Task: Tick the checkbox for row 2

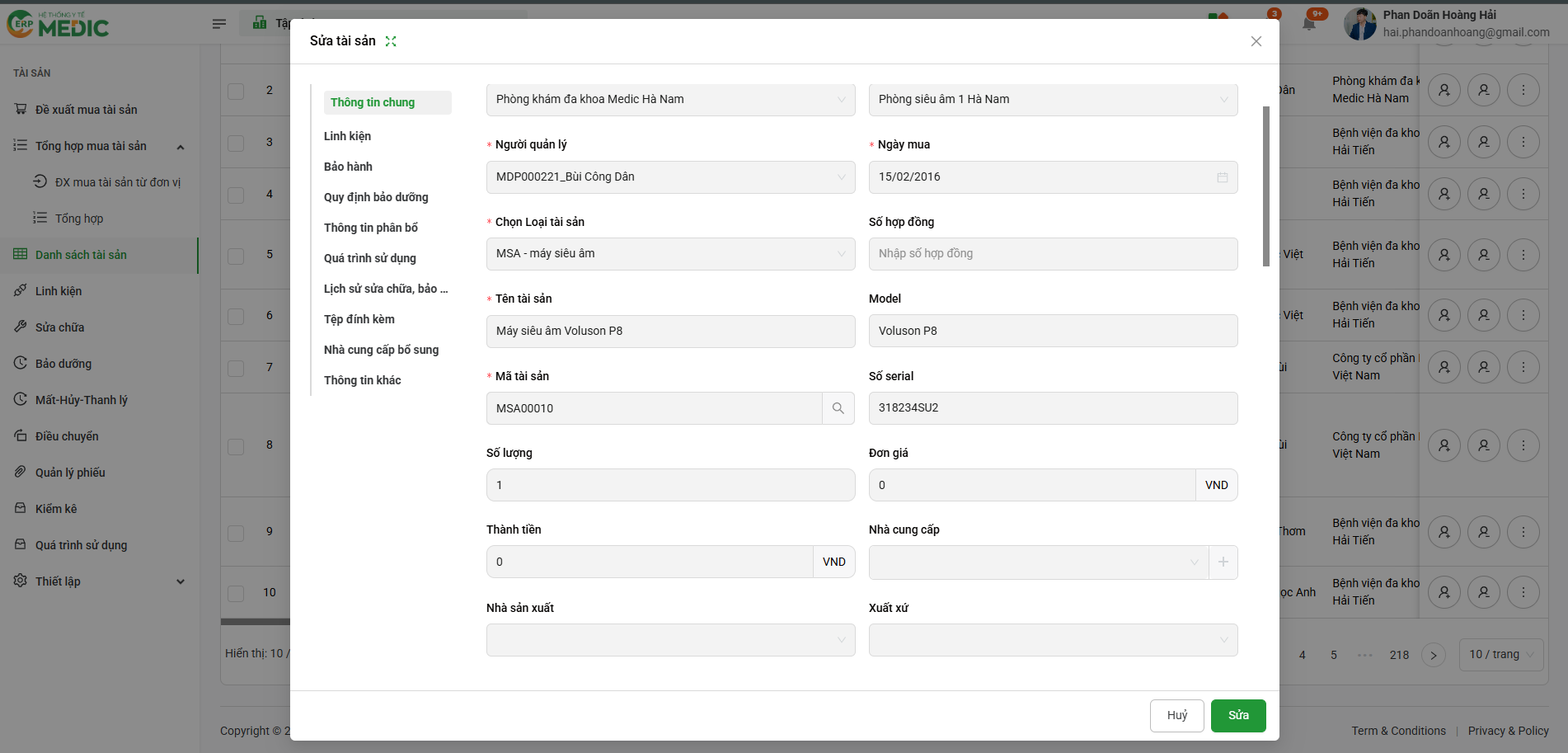Action: pyautogui.click(x=236, y=91)
